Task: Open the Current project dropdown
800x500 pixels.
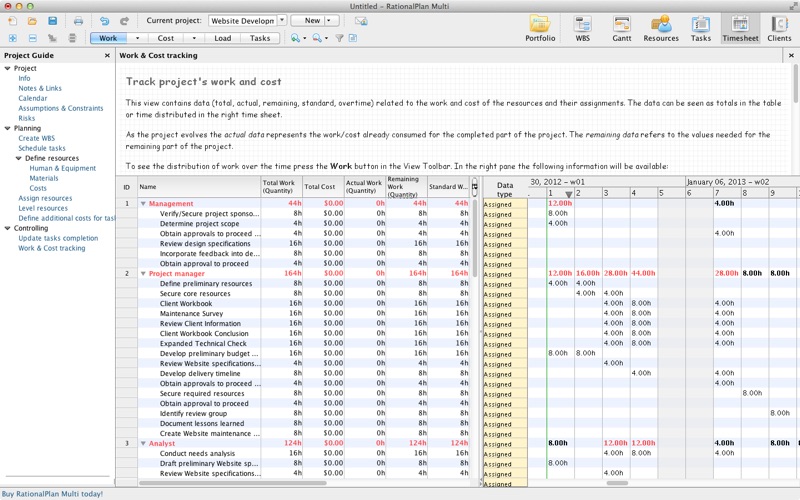Action: click(281, 20)
